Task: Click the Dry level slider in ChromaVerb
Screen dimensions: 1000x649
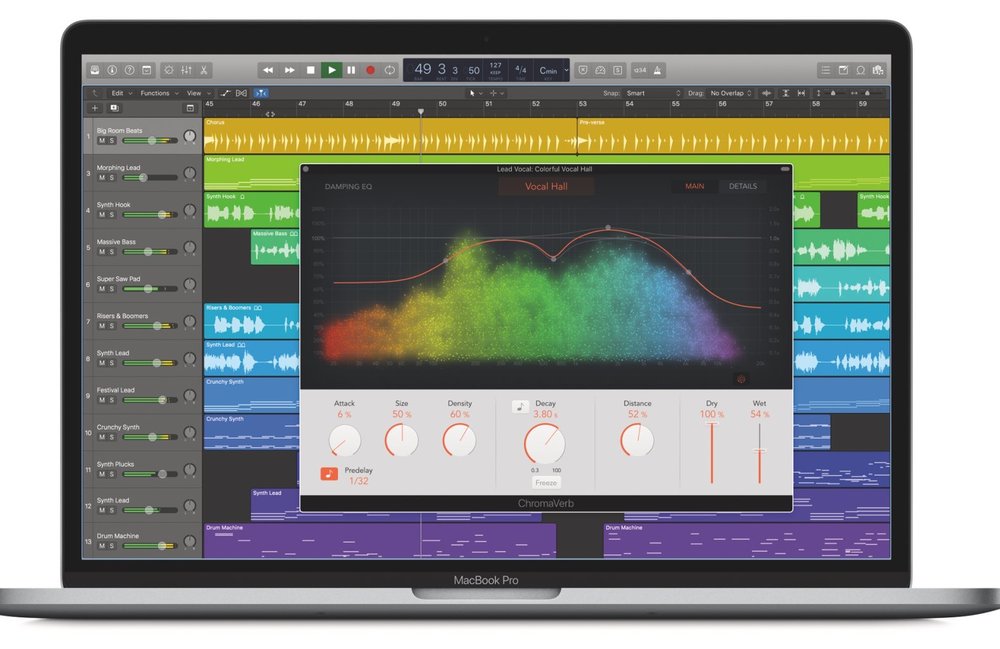Action: 712,453
